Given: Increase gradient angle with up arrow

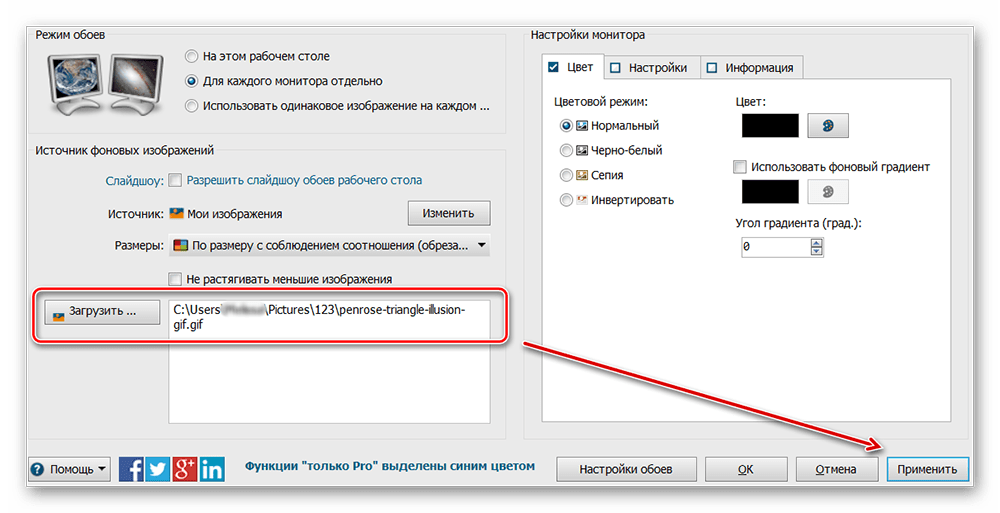Looking at the screenshot, I should [817, 242].
